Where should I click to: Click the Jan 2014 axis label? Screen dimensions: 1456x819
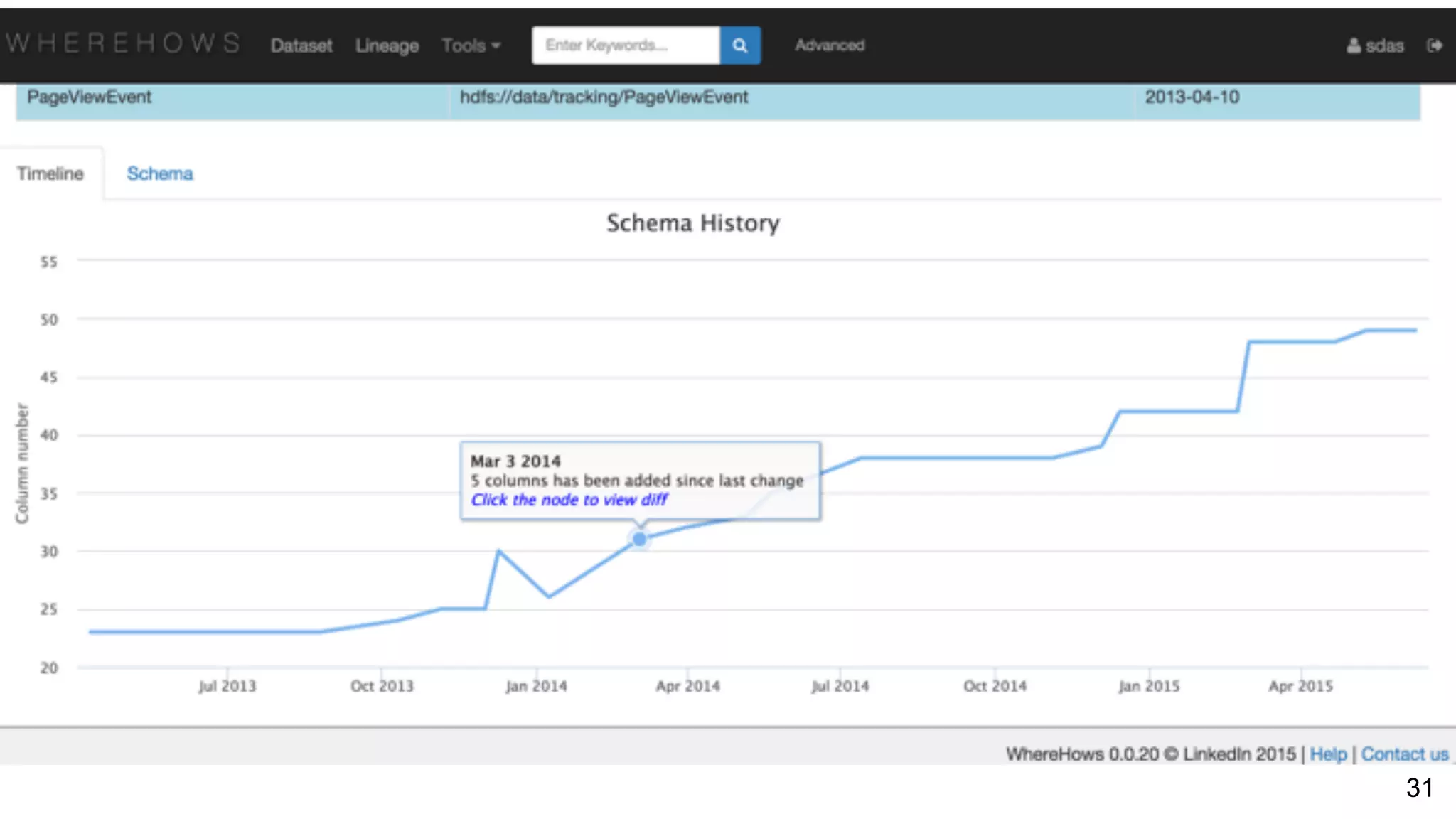click(x=536, y=686)
